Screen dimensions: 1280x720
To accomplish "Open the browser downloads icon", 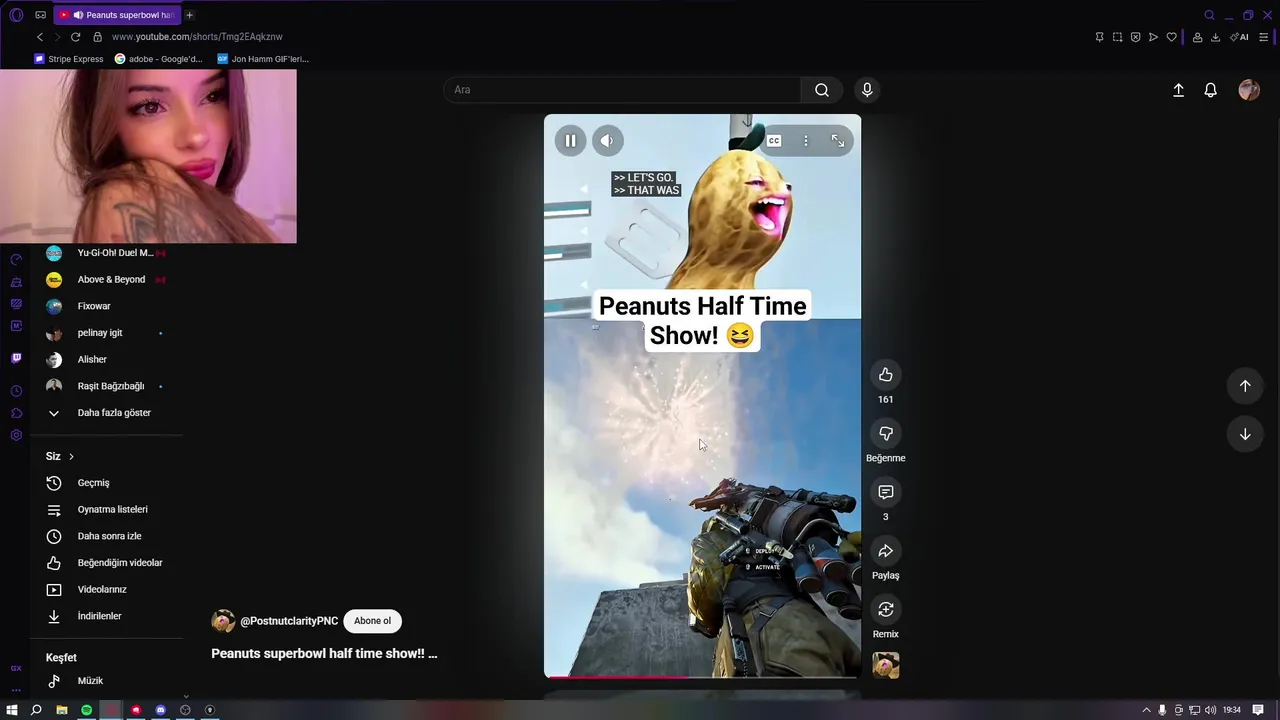I will coord(1215,37).
